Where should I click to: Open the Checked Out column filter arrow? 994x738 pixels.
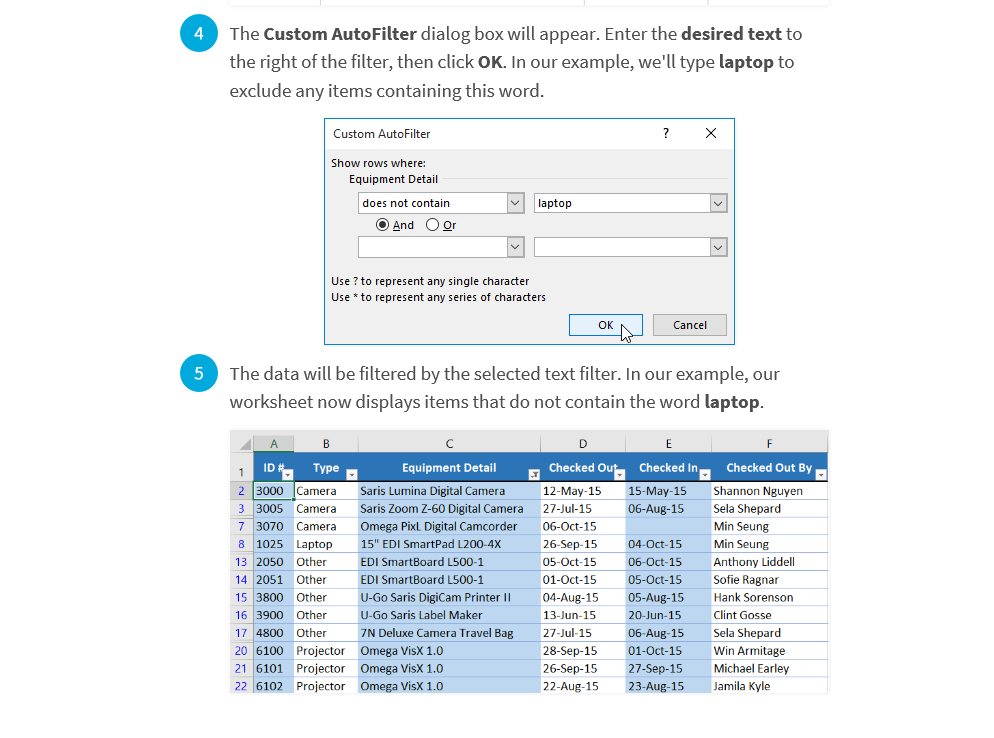619,475
